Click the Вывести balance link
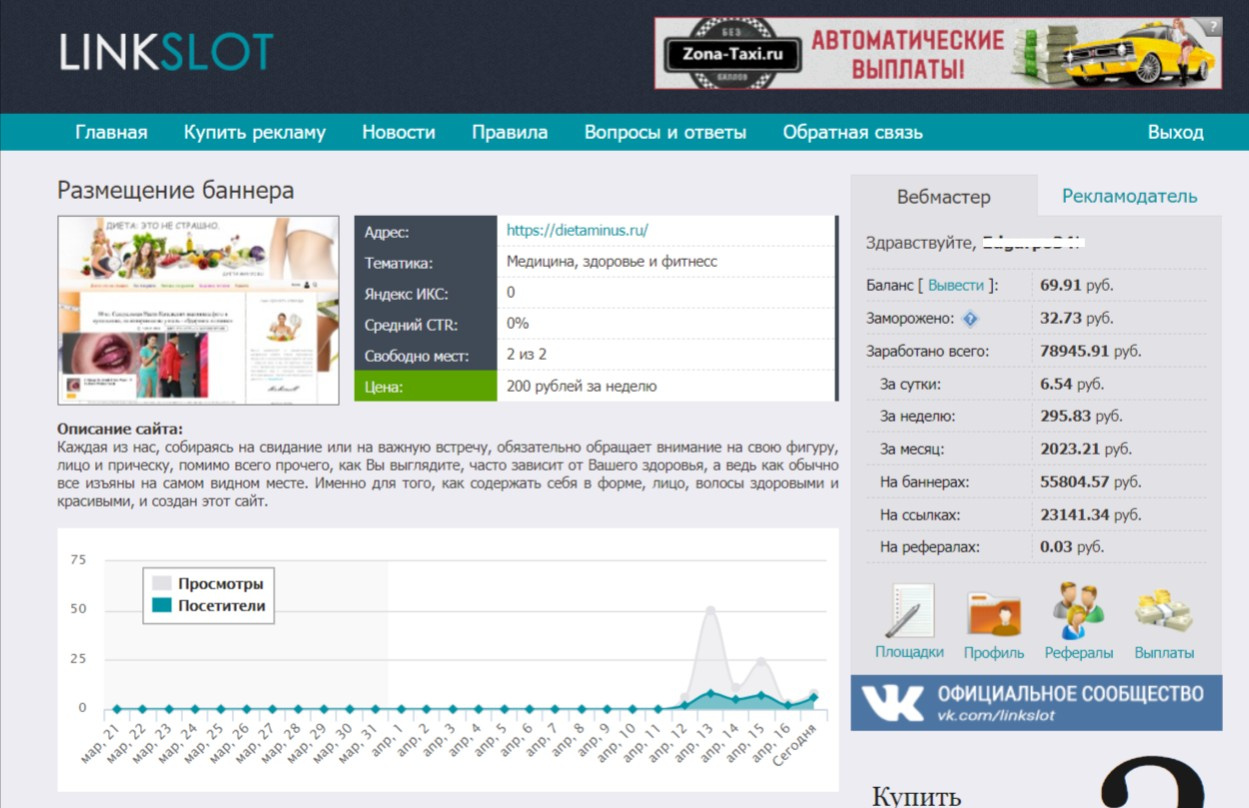 point(956,285)
